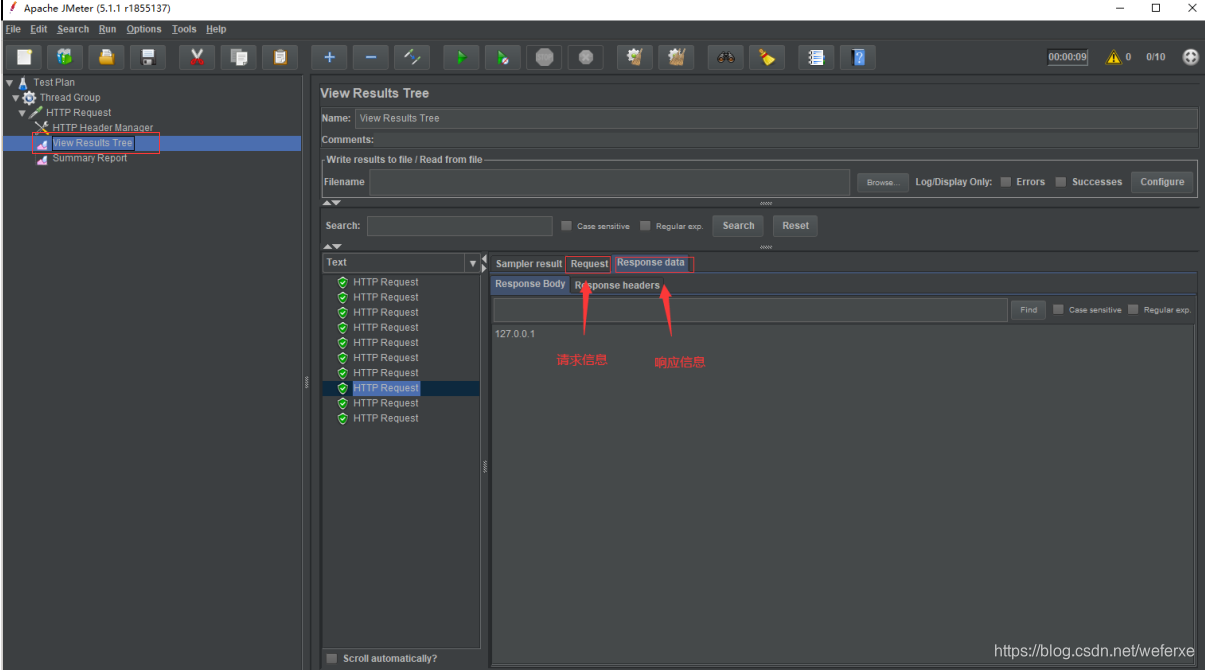
Task: Click the remote engines icon at toolbar end
Action: point(1190,57)
